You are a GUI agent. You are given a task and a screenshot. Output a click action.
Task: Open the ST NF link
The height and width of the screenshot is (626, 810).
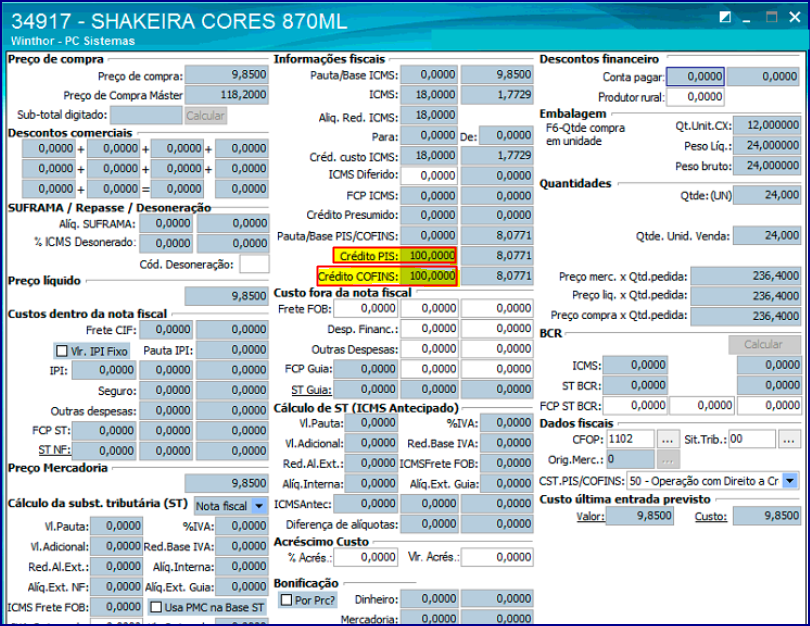pos(54,450)
